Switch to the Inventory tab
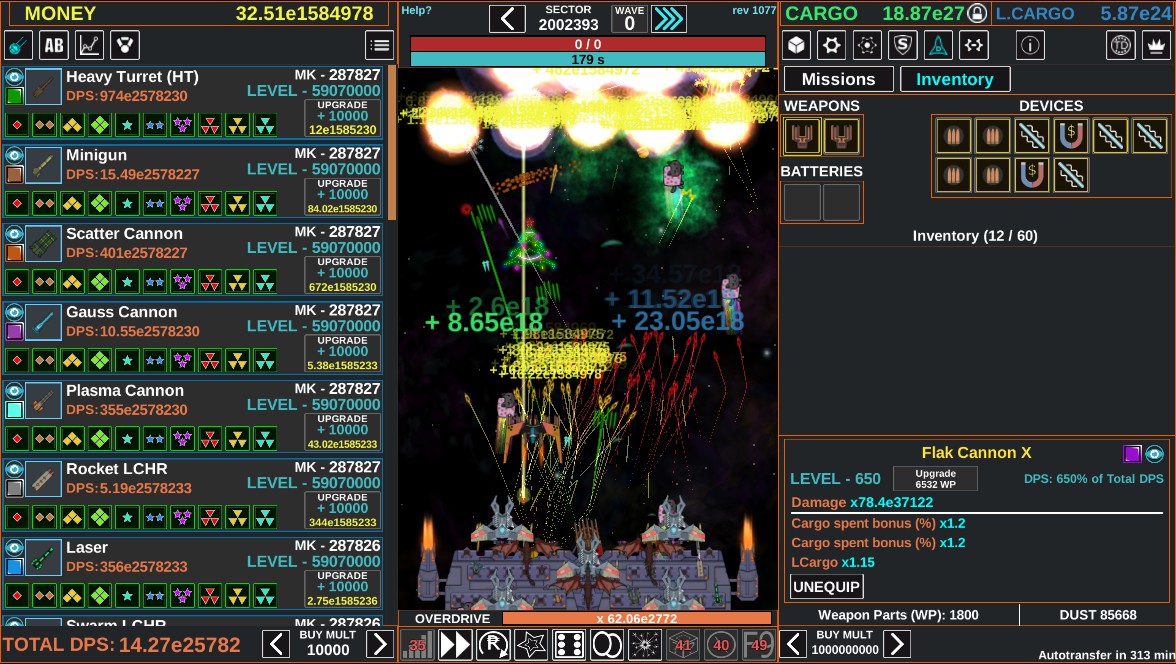Screen dimensions: 1176x664 point(955,79)
